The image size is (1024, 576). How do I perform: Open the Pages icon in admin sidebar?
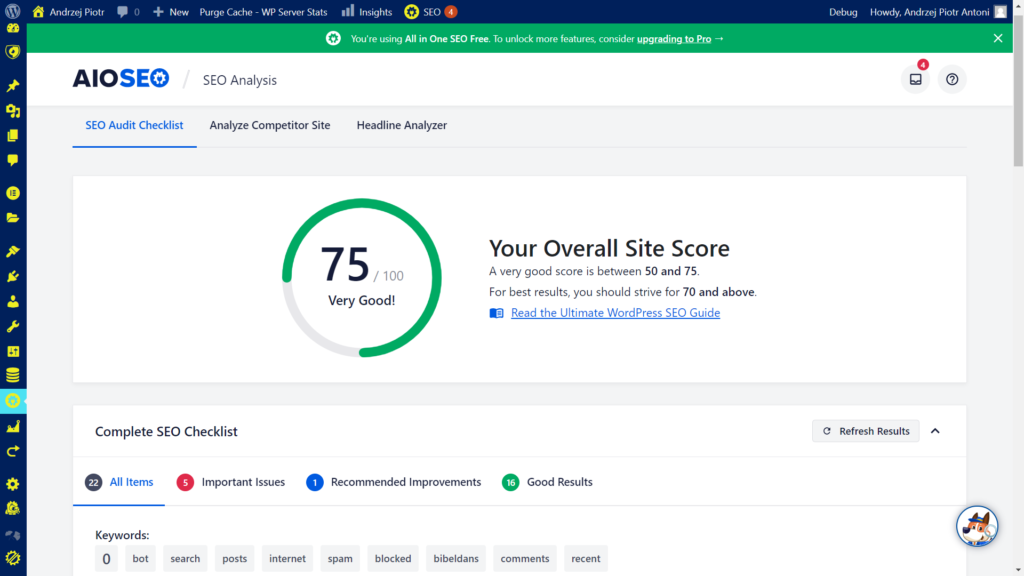point(12,135)
